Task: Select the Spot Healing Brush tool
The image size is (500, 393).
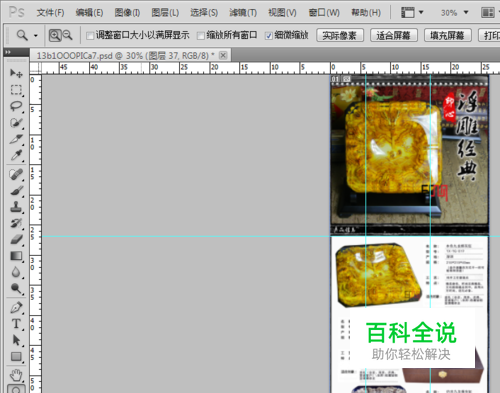Action: [x=16, y=174]
